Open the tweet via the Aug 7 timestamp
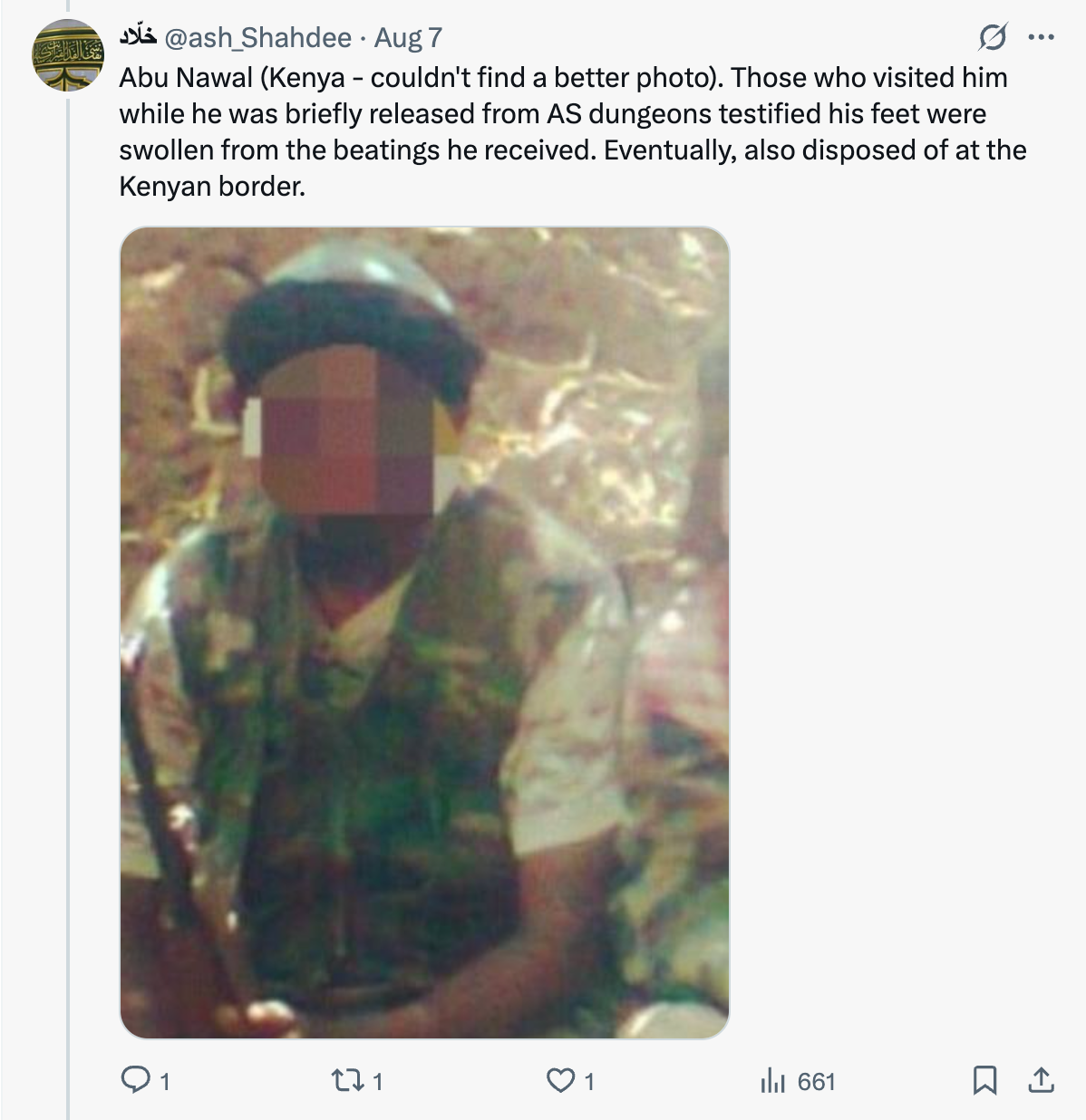The width and height of the screenshot is (1086, 1120). click(408, 37)
